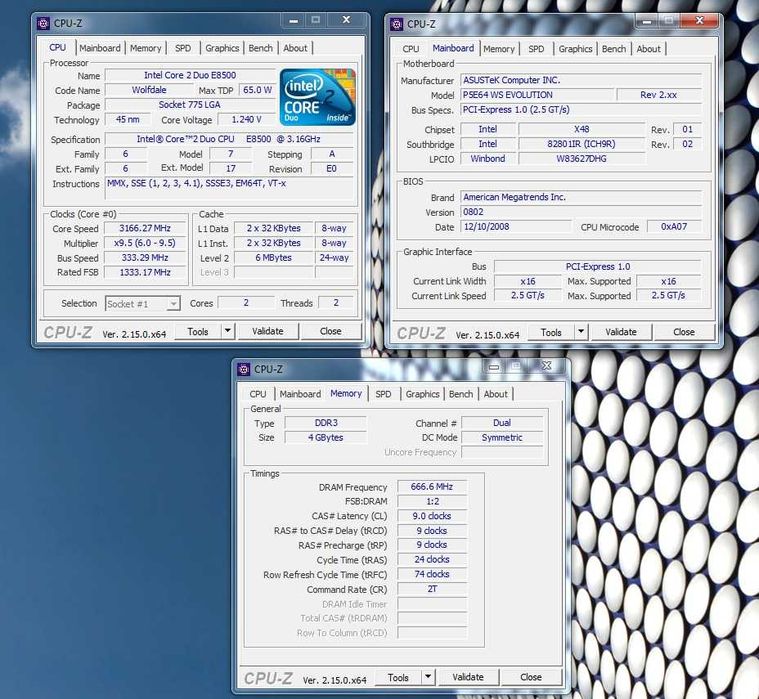The image size is (759, 699).
Task: Open Tools dropdown arrow in Mainboard window
Action: (581, 332)
